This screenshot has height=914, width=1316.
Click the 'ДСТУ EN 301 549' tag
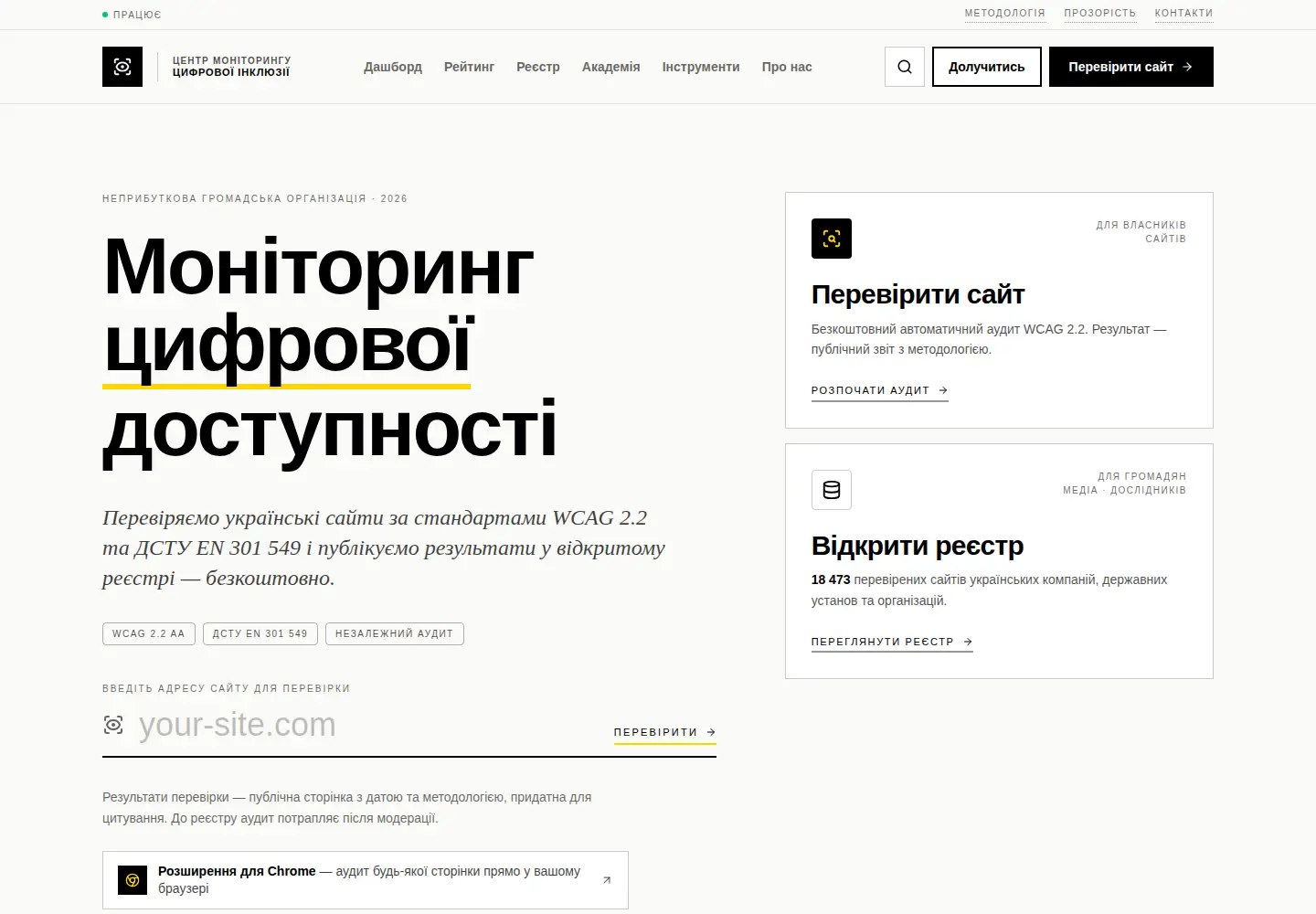[x=260, y=633]
